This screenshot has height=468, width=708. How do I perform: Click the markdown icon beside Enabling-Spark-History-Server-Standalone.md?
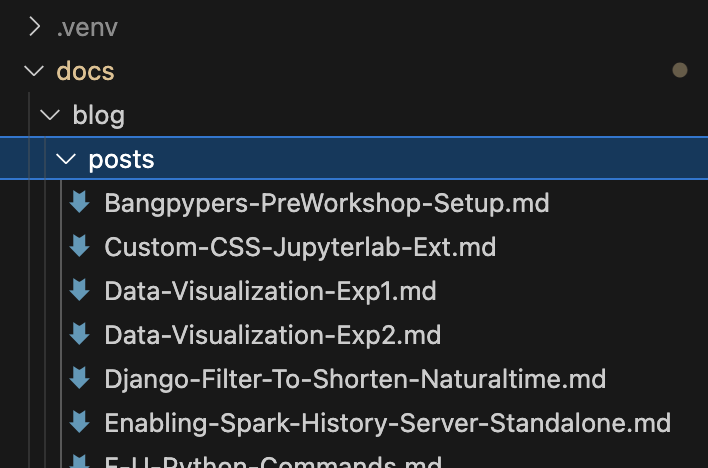(x=80, y=423)
